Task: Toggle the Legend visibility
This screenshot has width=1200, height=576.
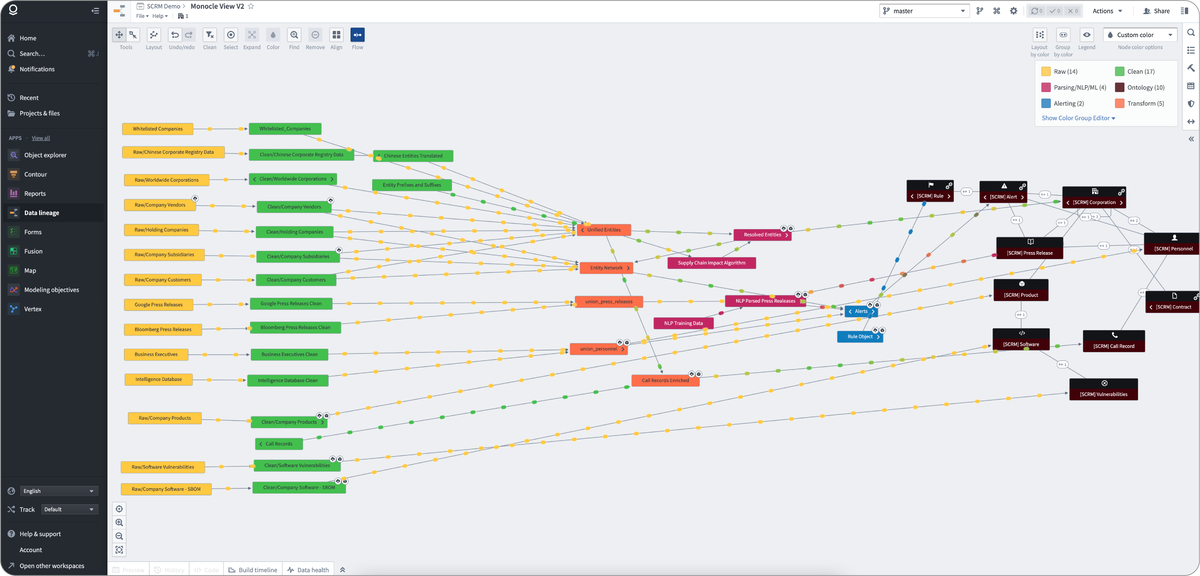Action: tap(1087, 34)
